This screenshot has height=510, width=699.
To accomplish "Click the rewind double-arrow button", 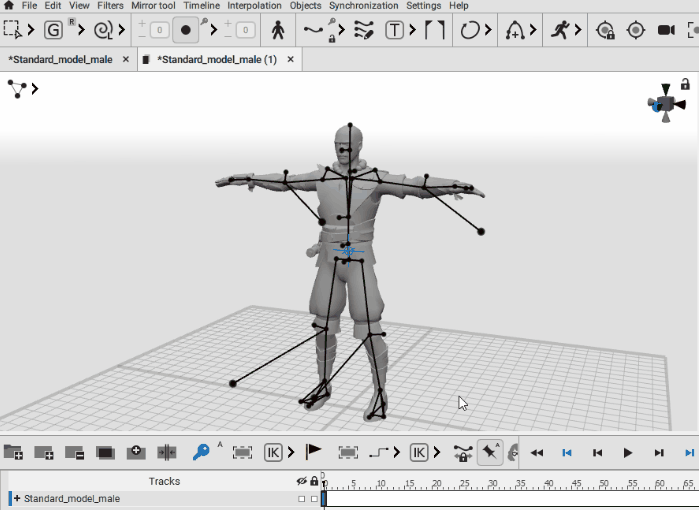I will tap(536, 453).
